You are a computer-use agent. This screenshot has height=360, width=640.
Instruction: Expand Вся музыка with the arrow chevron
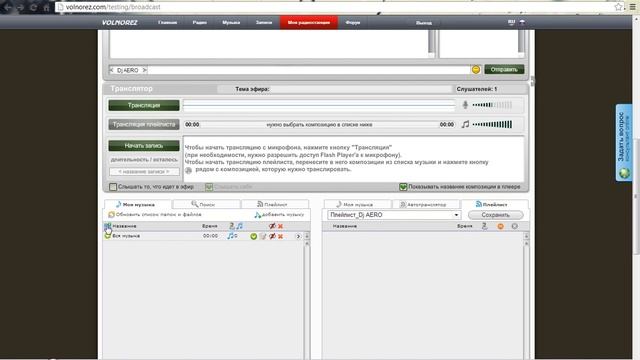click(298, 236)
